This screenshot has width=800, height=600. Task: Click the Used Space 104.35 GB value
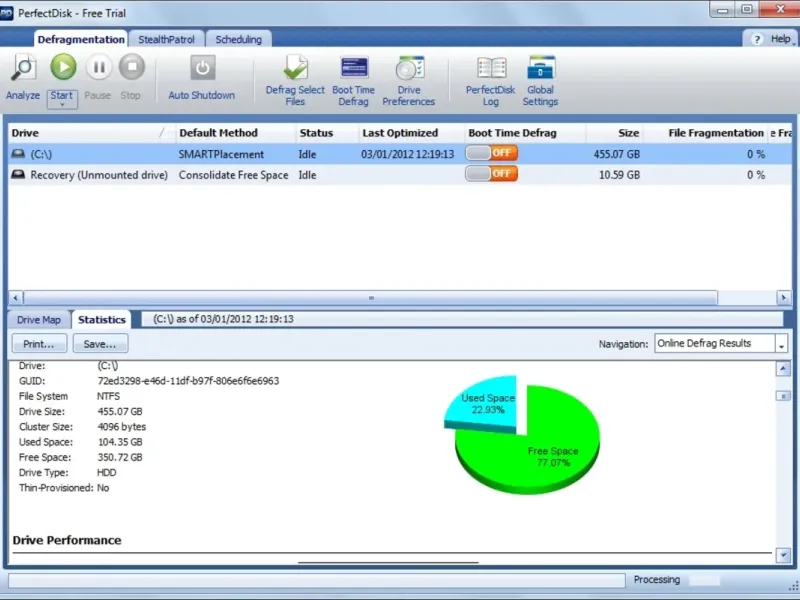click(120, 442)
